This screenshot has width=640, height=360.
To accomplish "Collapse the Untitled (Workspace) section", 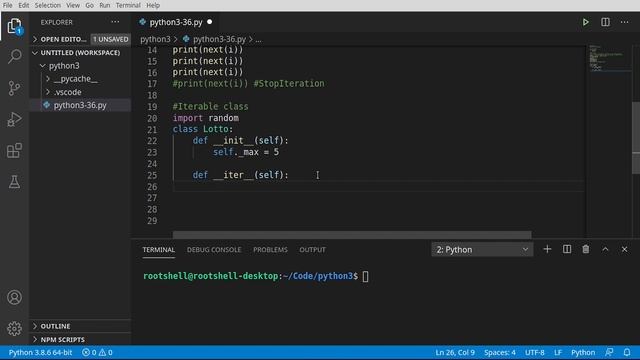I will click(x=80, y=53).
